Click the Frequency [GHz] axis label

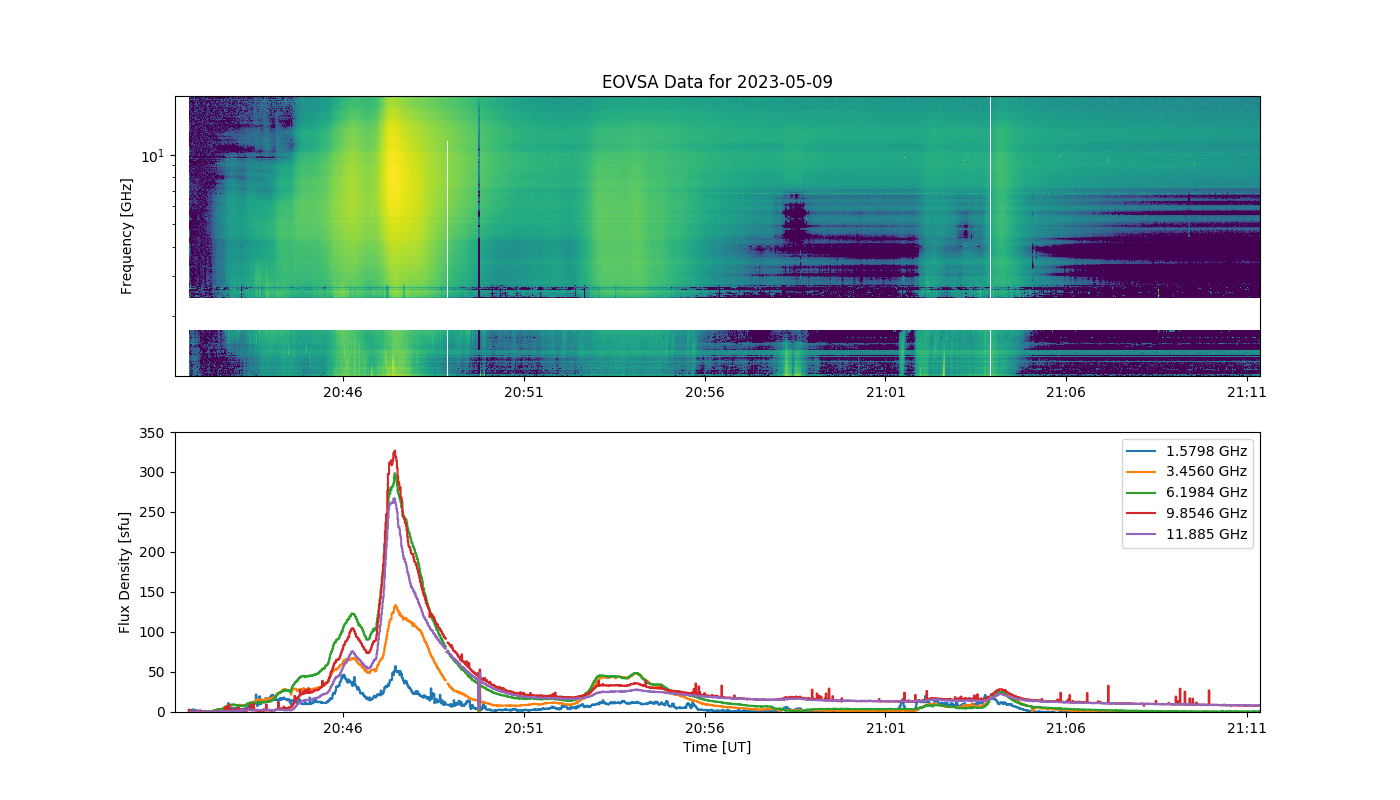(x=127, y=236)
